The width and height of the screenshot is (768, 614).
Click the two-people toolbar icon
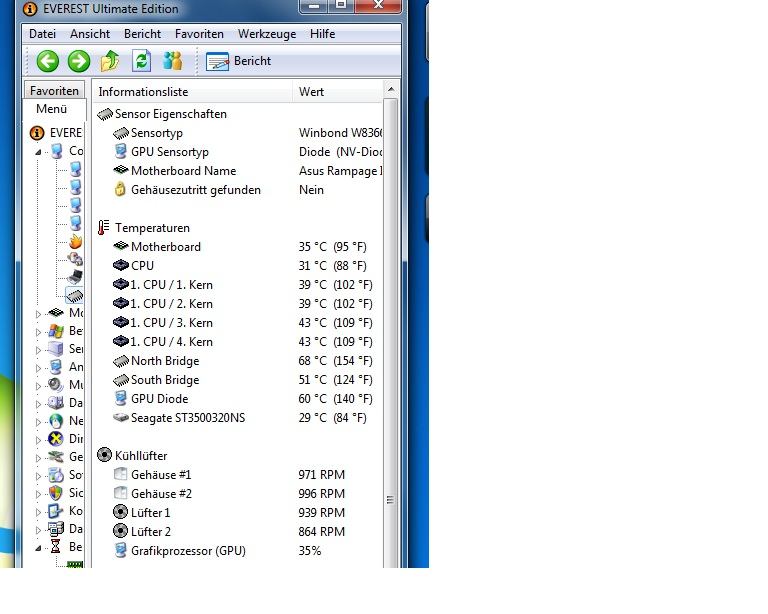pos(172,61)
